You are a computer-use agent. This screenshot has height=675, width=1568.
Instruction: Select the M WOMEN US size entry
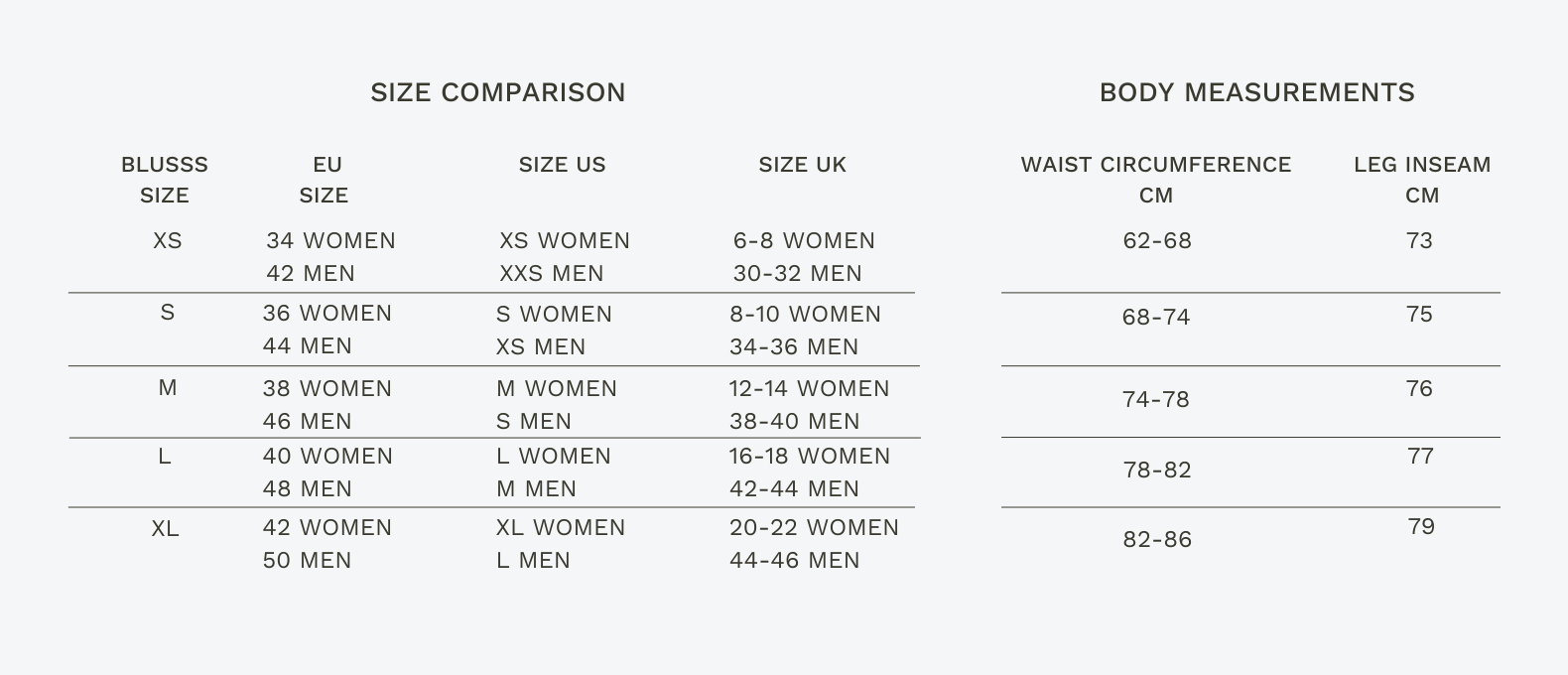click(x=556, y=389)
